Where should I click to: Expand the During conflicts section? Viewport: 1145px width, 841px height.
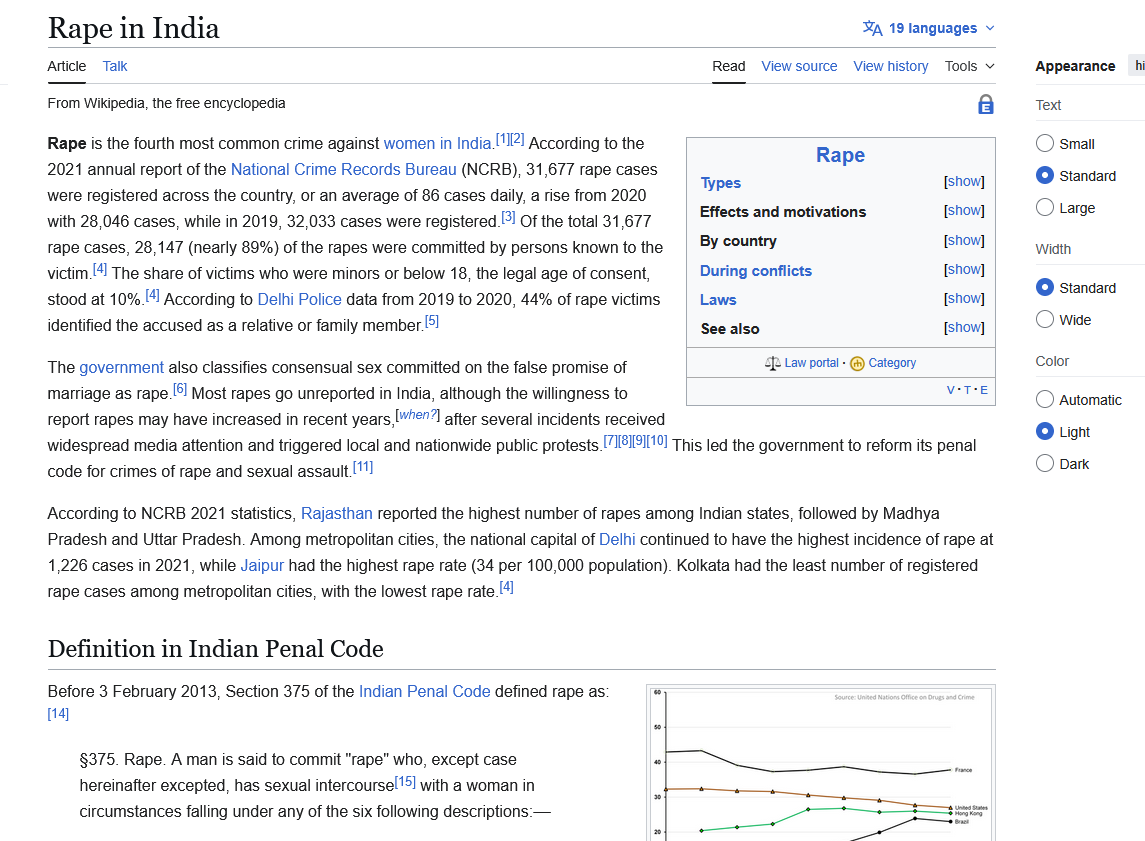(964, 269)
